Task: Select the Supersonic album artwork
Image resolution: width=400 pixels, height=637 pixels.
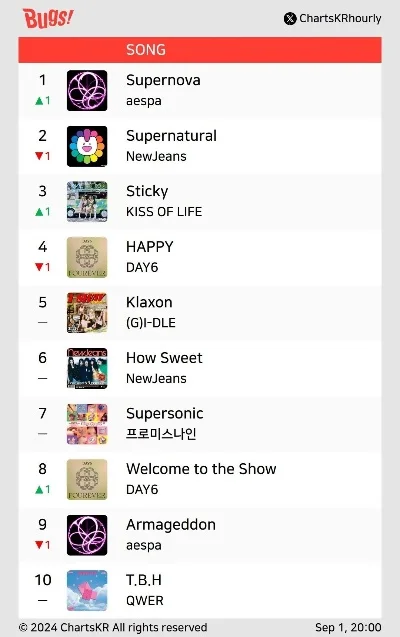Action: (87, 424)
